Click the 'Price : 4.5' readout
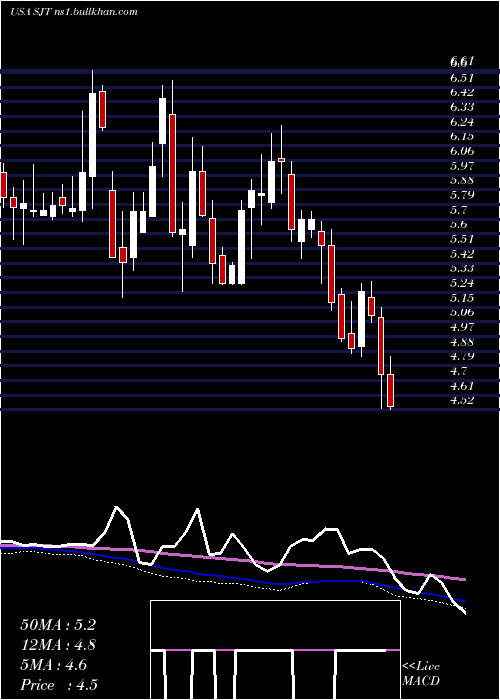This screenshot has height=700, width=500. (59, 685)
